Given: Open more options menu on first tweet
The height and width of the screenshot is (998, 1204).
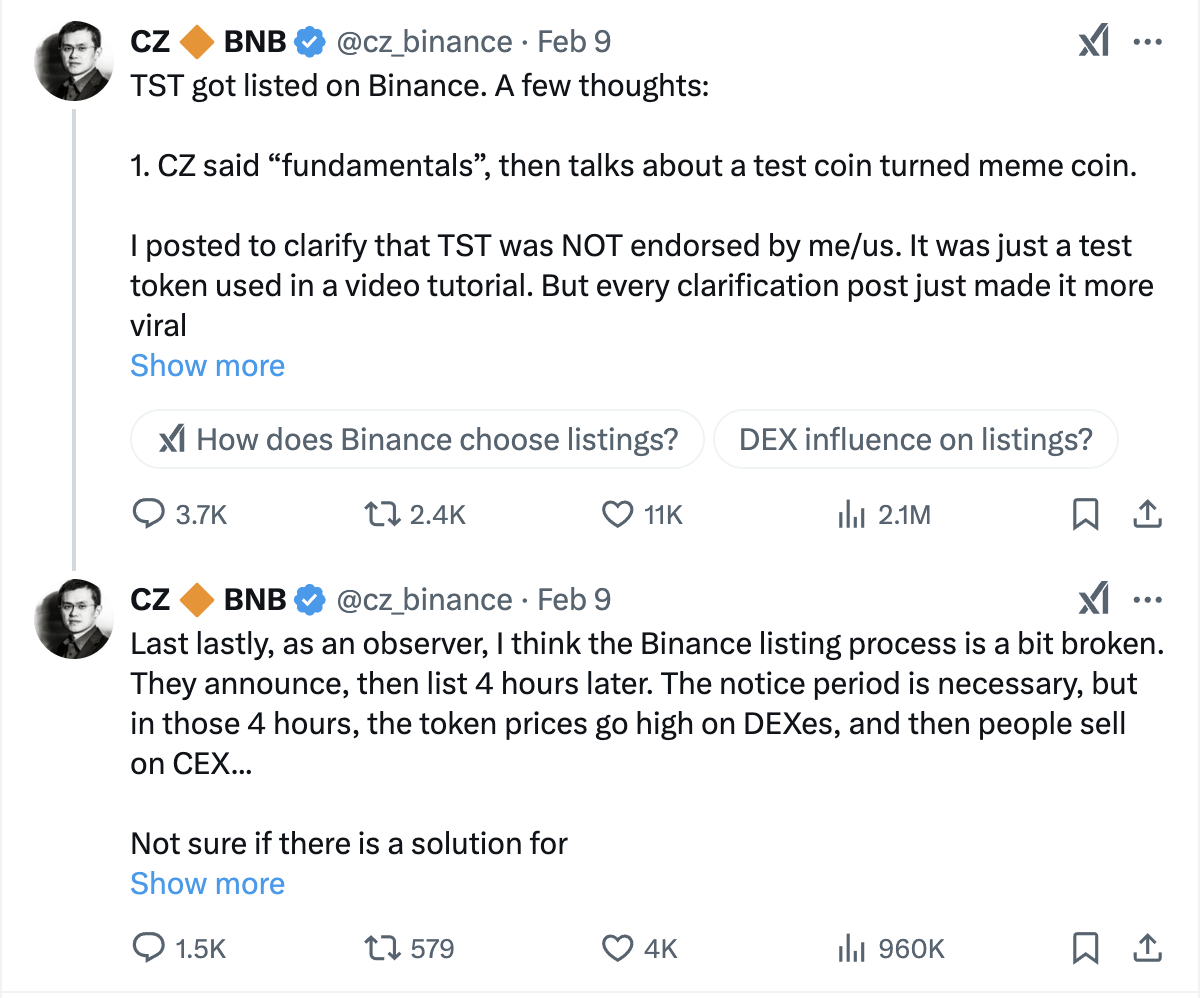Looking at the screenshot, I should 1146,42.
